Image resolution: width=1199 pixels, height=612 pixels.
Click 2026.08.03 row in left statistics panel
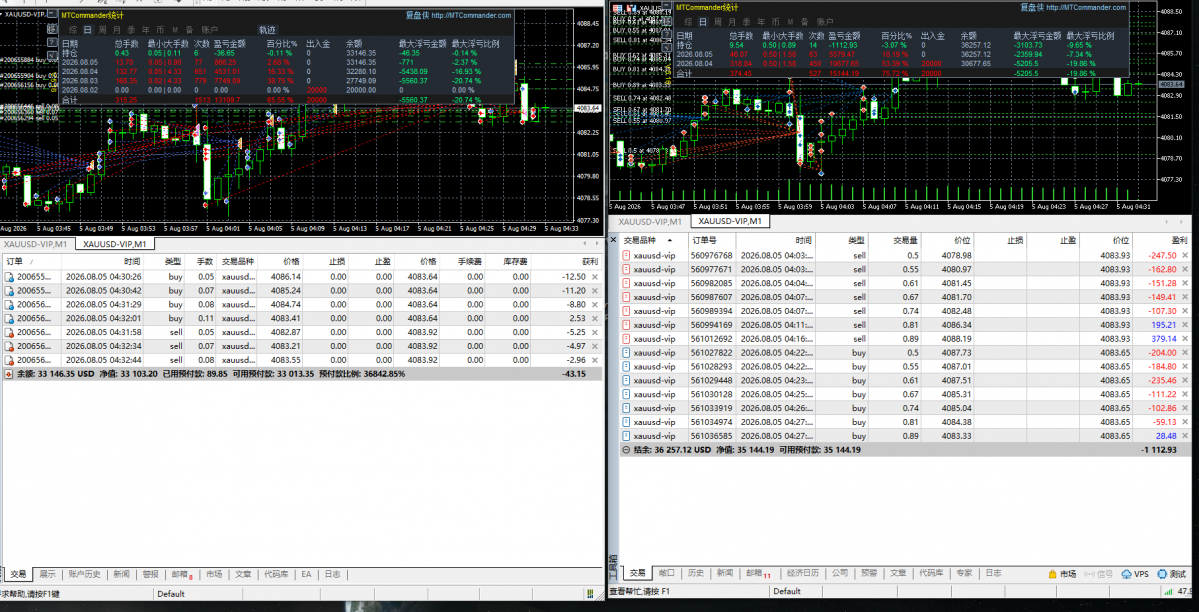pos(286,80)
